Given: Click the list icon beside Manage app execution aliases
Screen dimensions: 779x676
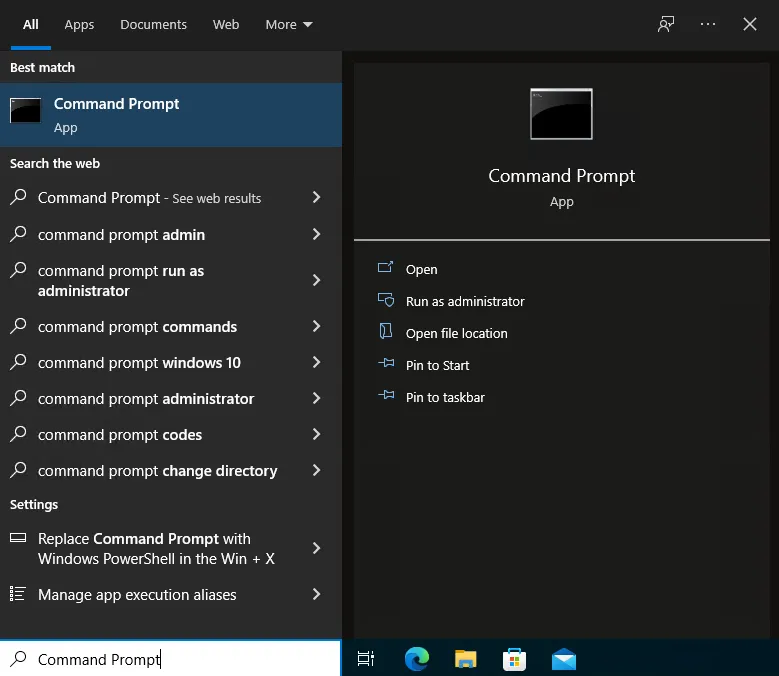Looking at the screenshot, I should 18,594.
